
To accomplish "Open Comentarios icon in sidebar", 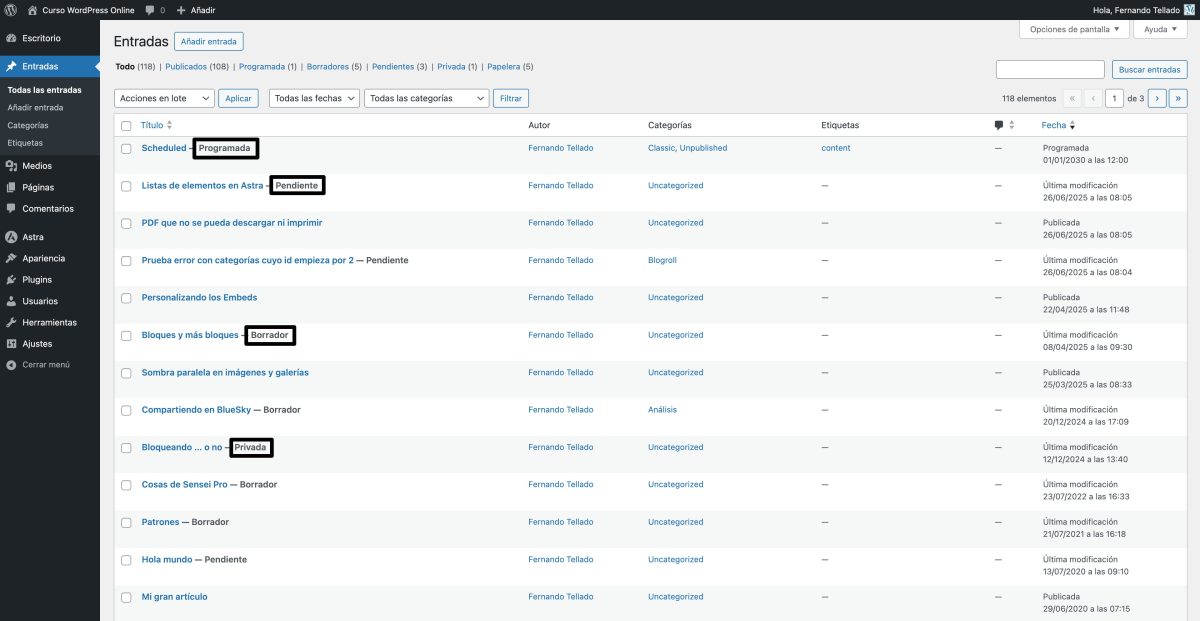I will (11, 209).
